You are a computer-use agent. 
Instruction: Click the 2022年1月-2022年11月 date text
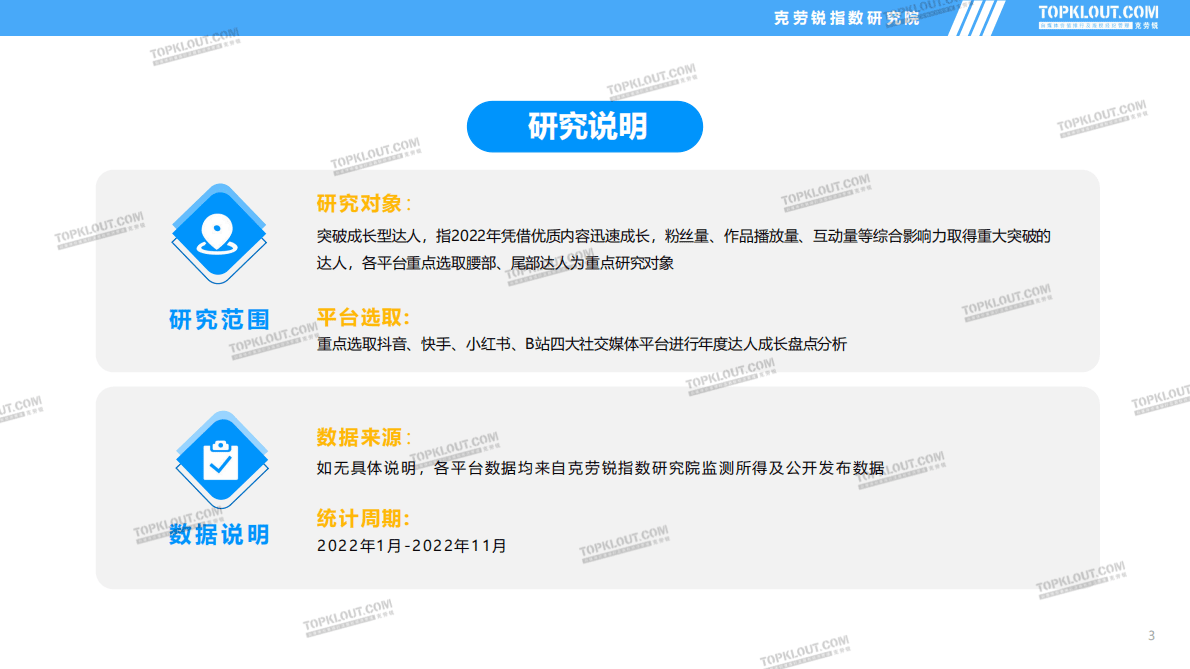coord(411,546)
